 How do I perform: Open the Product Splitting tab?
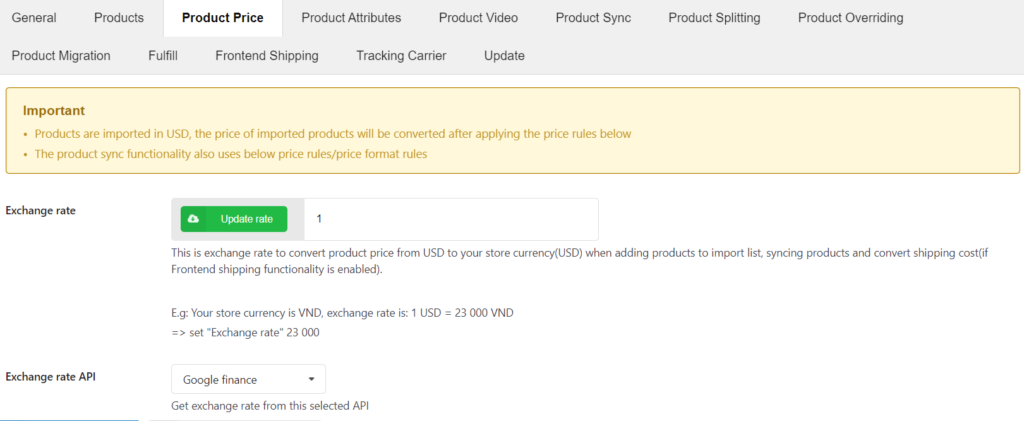[714, 18]
